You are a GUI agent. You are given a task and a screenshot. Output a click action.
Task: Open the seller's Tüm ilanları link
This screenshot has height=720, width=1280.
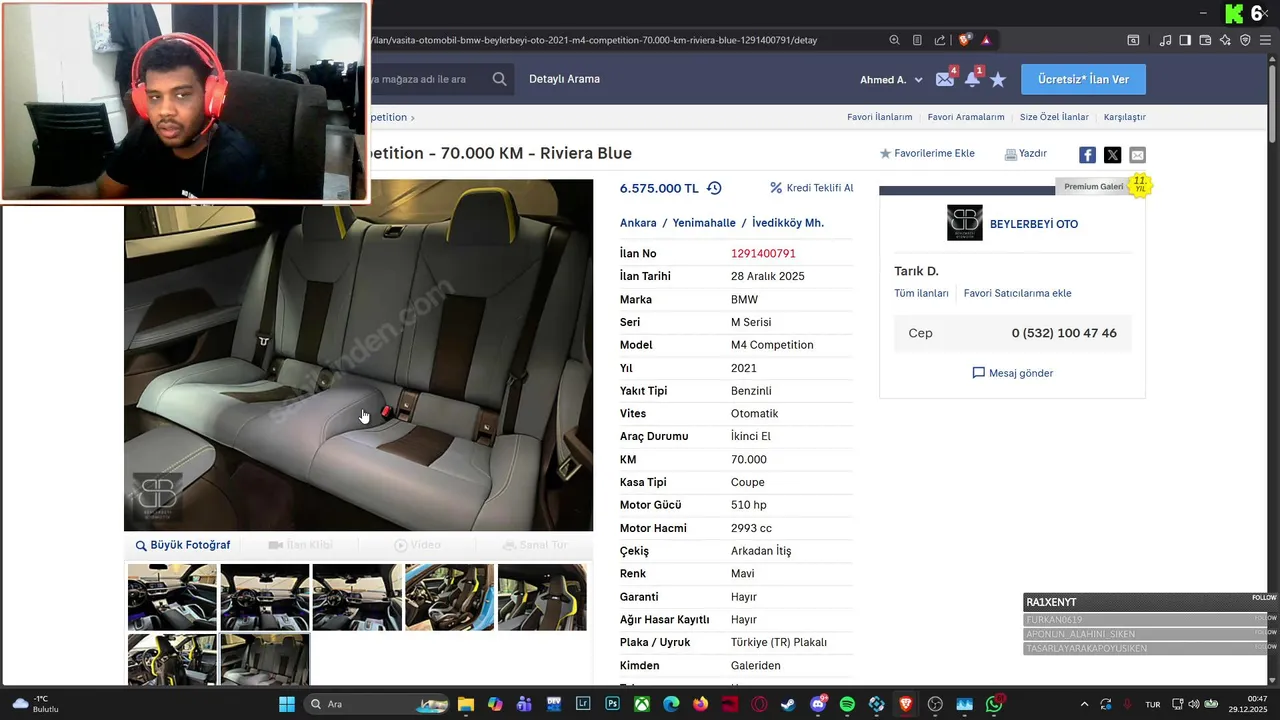921,293
